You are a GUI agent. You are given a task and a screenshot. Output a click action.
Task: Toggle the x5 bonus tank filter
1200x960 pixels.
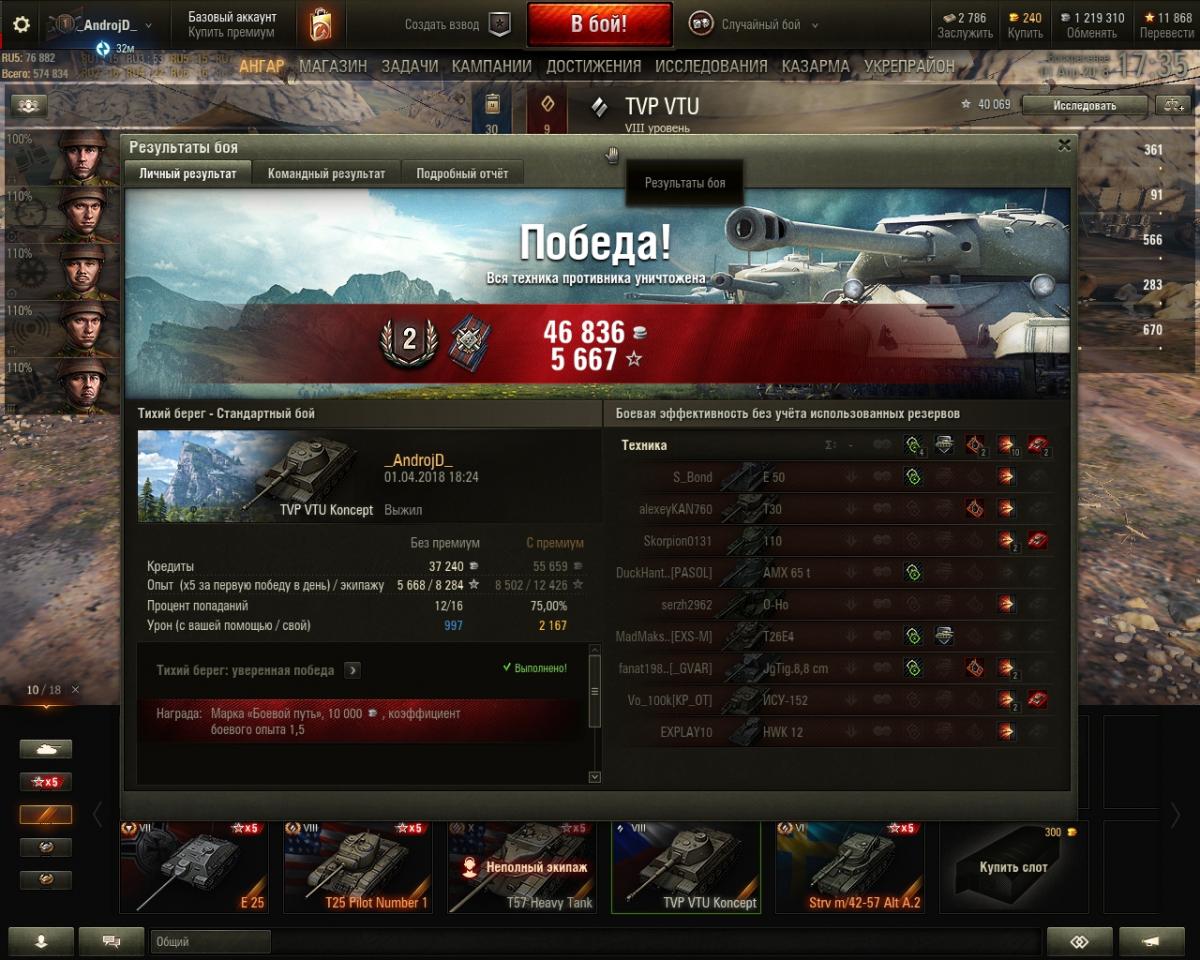(46, 782)
